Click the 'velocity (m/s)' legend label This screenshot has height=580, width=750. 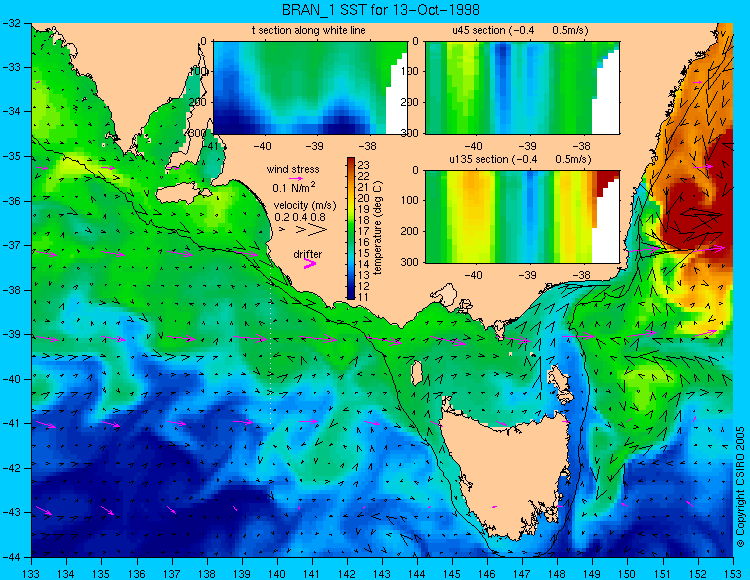point(305,206)
